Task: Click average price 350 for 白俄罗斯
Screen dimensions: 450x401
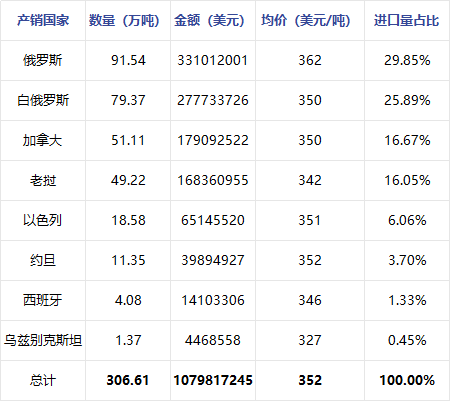Action: click(x=310, y=100)
